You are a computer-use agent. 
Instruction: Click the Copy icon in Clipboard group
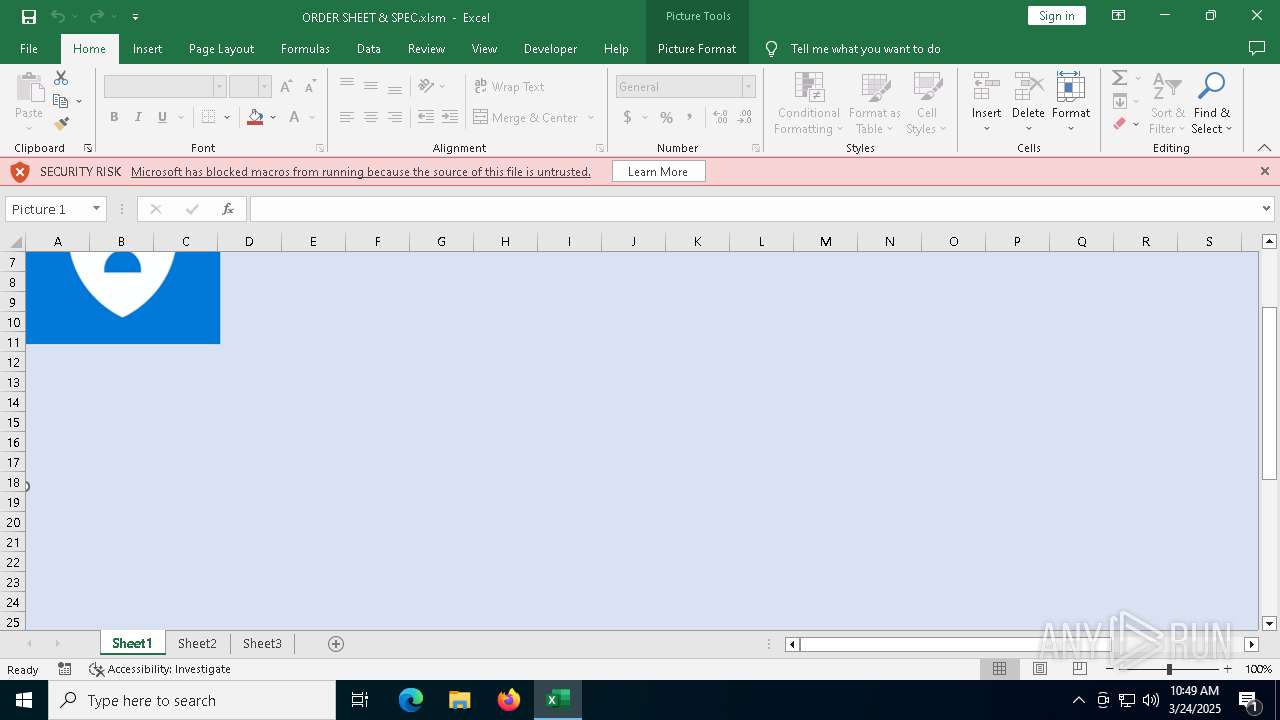point(61,101)
